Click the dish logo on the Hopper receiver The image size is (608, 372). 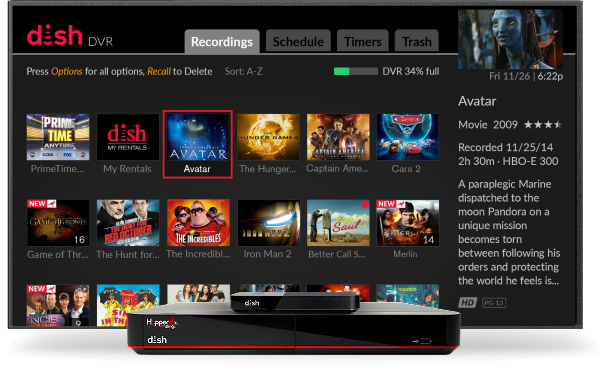click(x=157, y=340)
